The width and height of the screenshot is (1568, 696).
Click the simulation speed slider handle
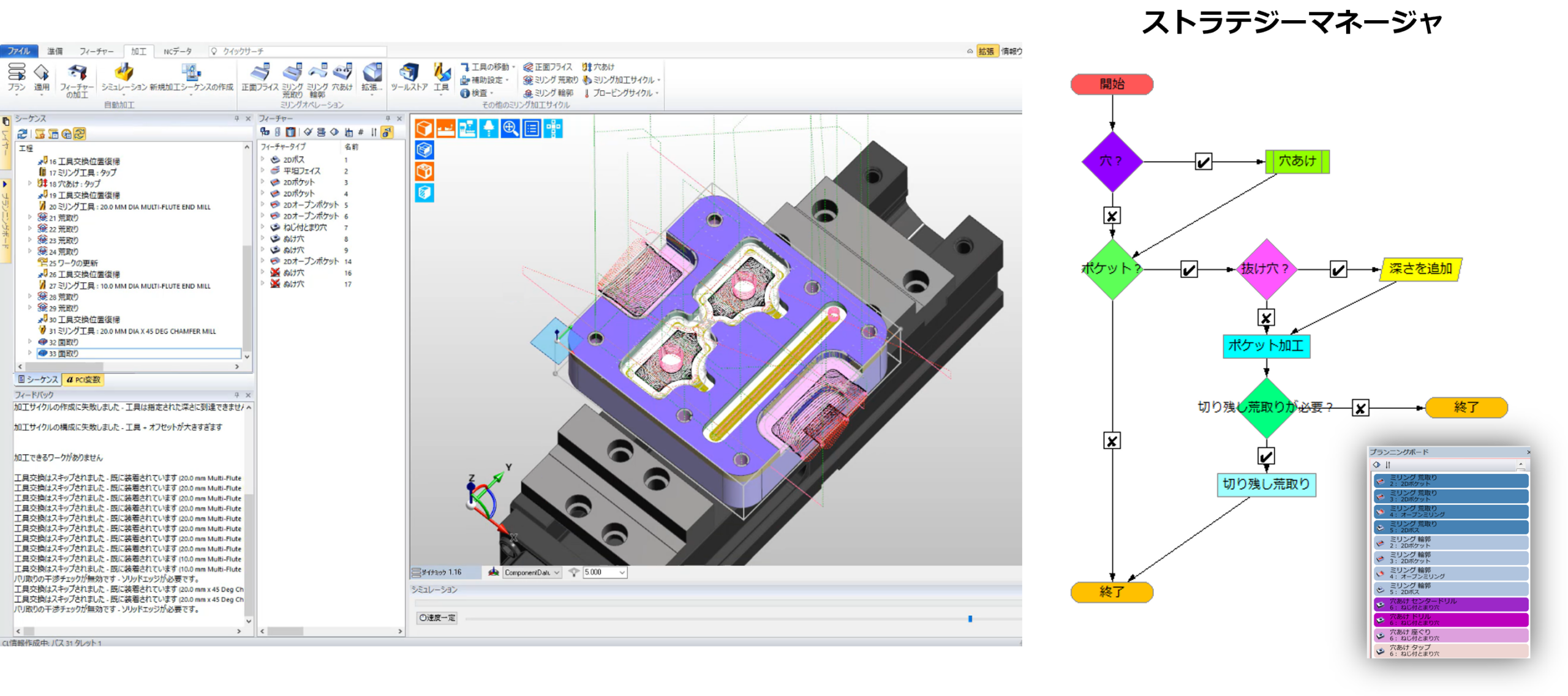click(x=970, y=619)
